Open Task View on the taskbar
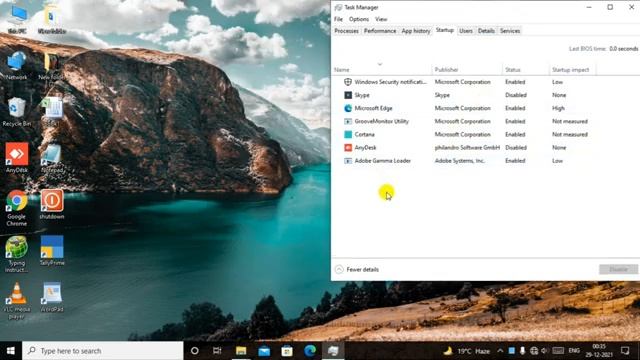Screen dimensions: 640x360 click(217, 351)
